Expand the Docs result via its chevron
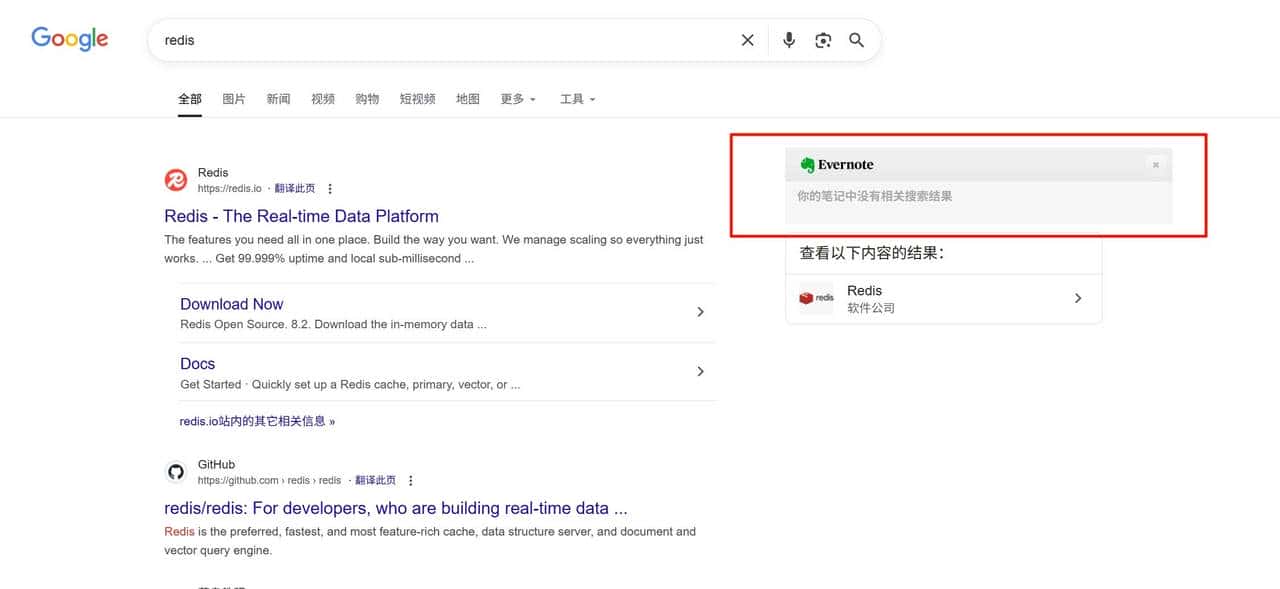 click(x=700, y=371)
